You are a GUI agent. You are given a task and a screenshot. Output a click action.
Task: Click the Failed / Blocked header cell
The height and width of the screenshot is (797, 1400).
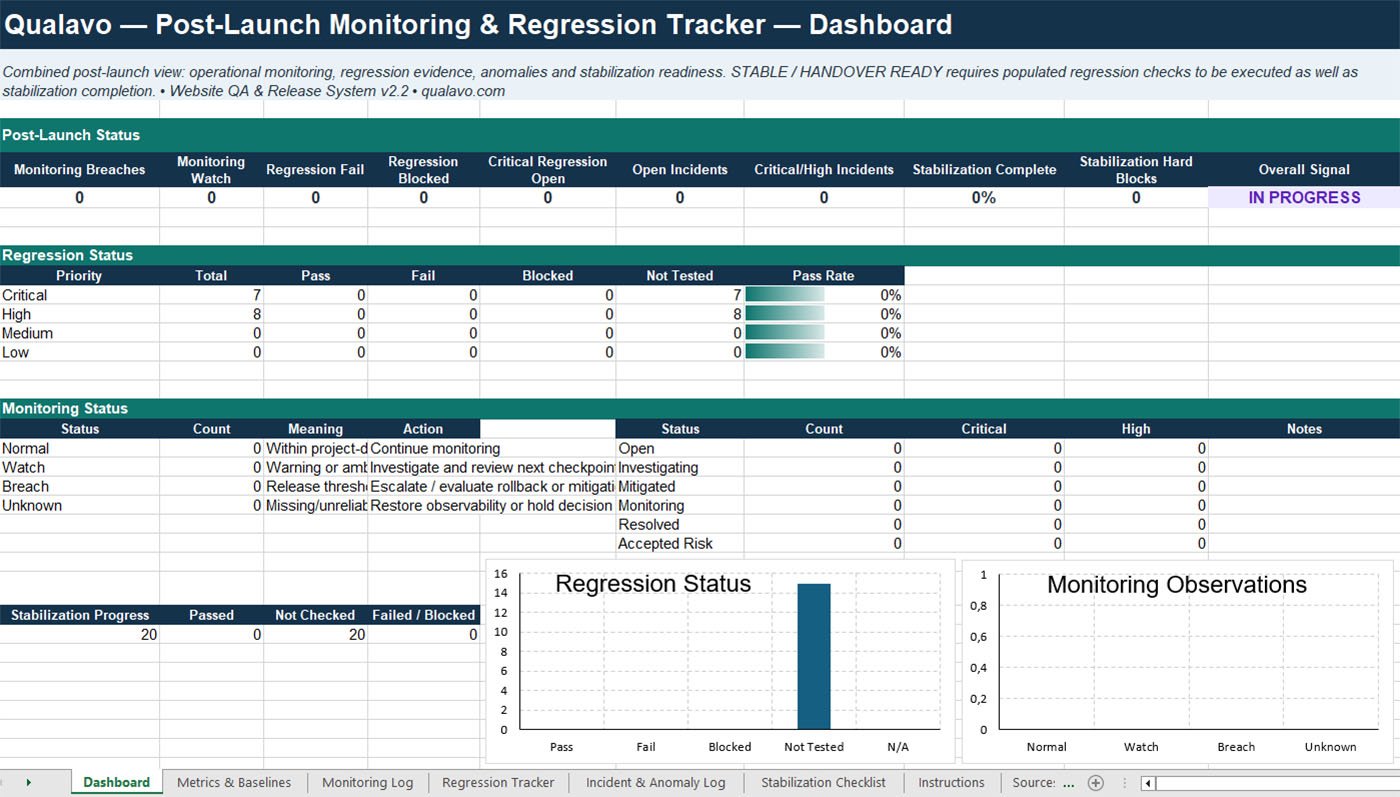[424, 615]
